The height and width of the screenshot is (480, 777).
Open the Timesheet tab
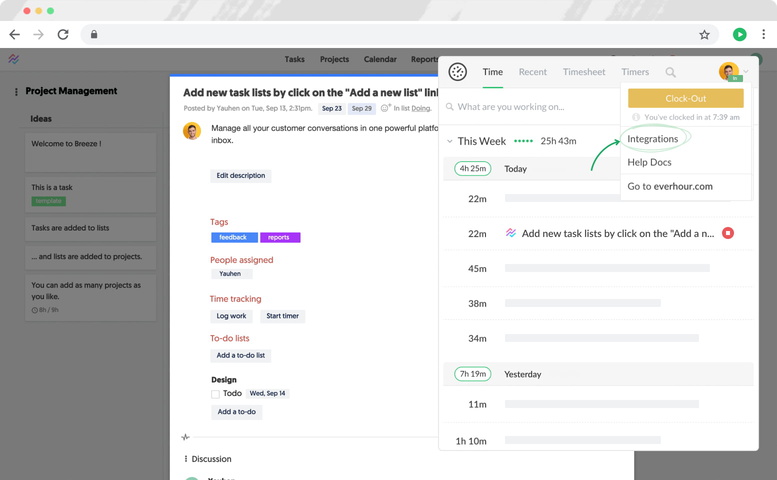[584, 72]
